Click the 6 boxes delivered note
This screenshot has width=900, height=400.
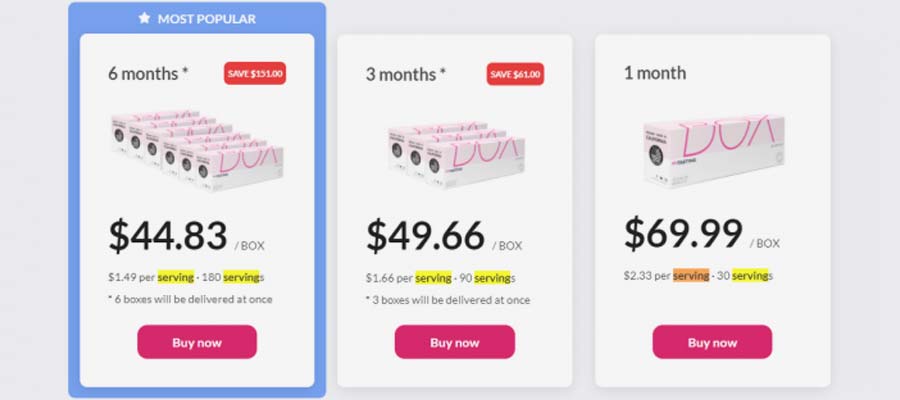[190, 299]
